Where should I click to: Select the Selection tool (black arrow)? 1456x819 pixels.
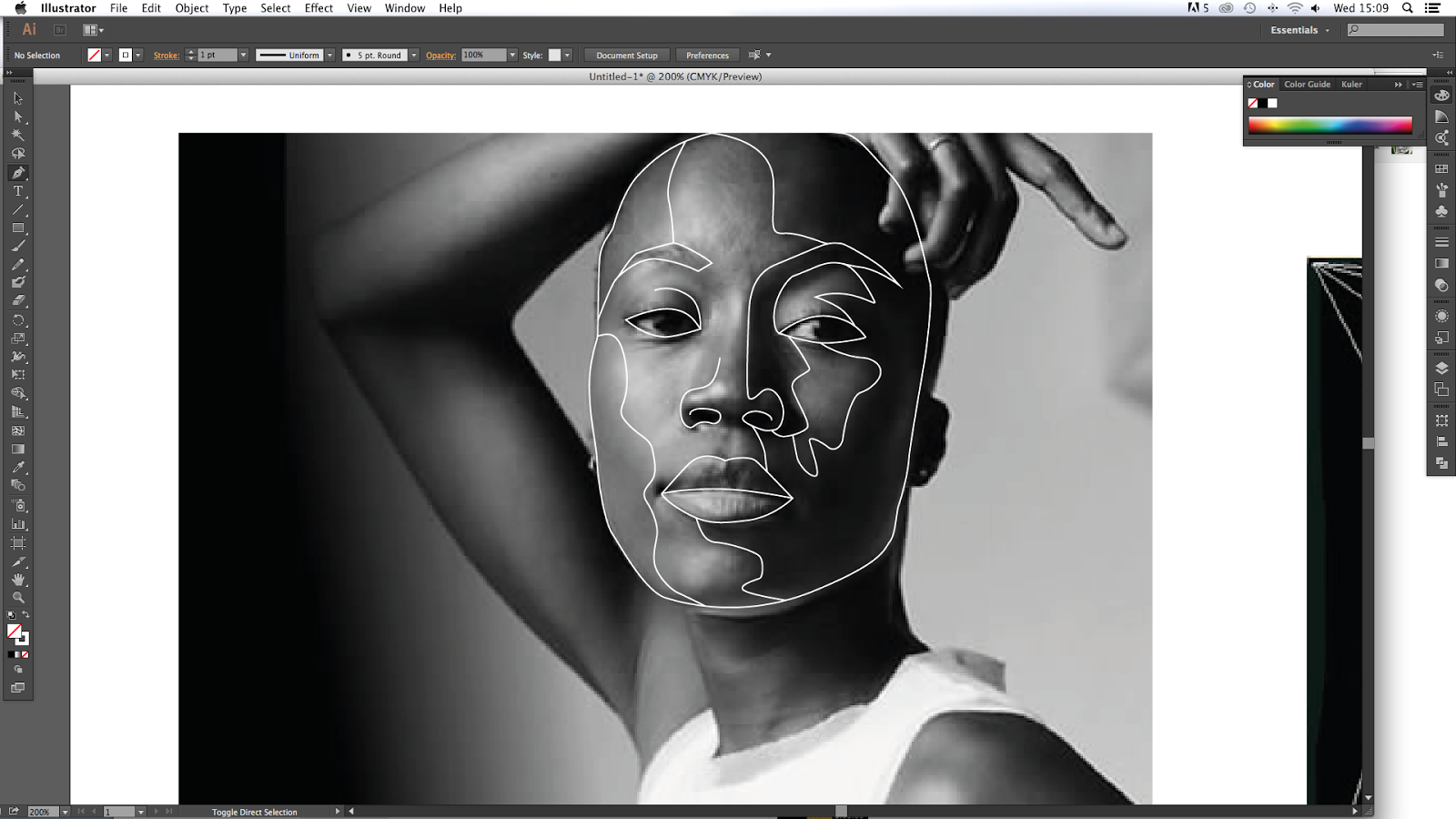click(x=18, y=98)
